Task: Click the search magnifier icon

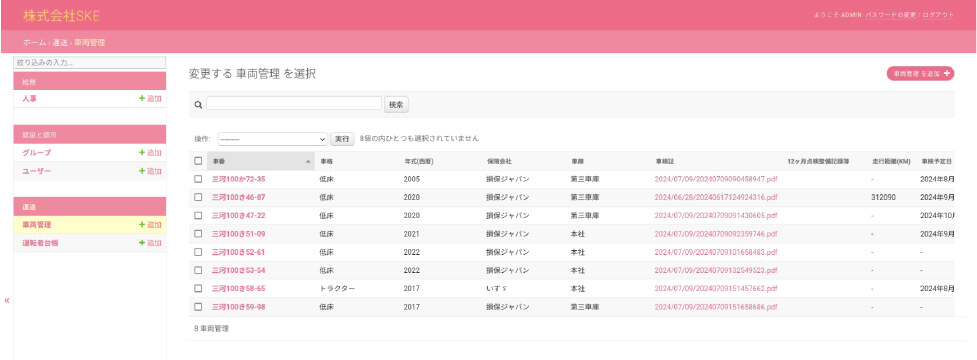Action: coord(198,105)
